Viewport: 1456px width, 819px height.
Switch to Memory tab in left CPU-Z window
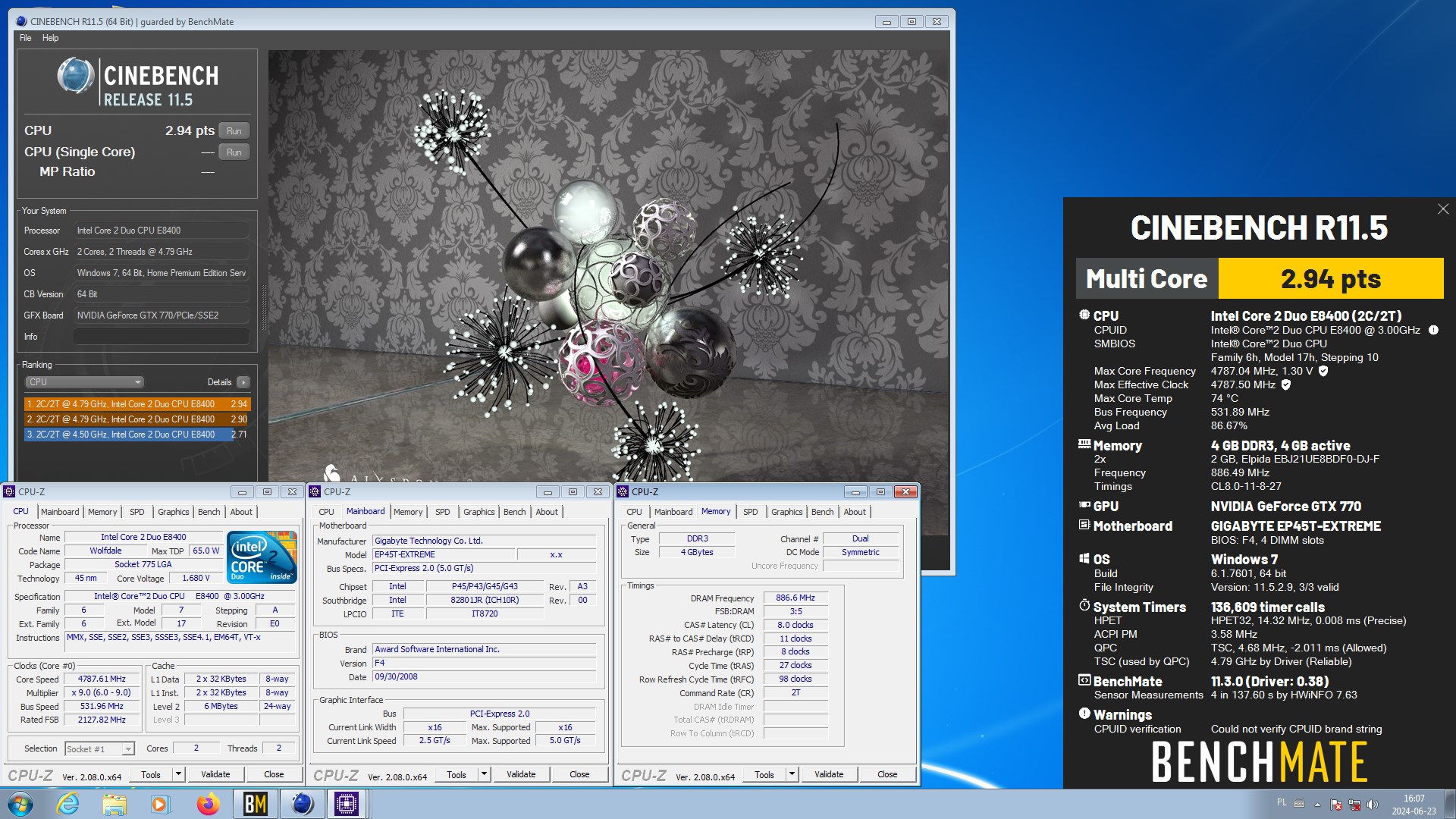(x=102, y=512)
